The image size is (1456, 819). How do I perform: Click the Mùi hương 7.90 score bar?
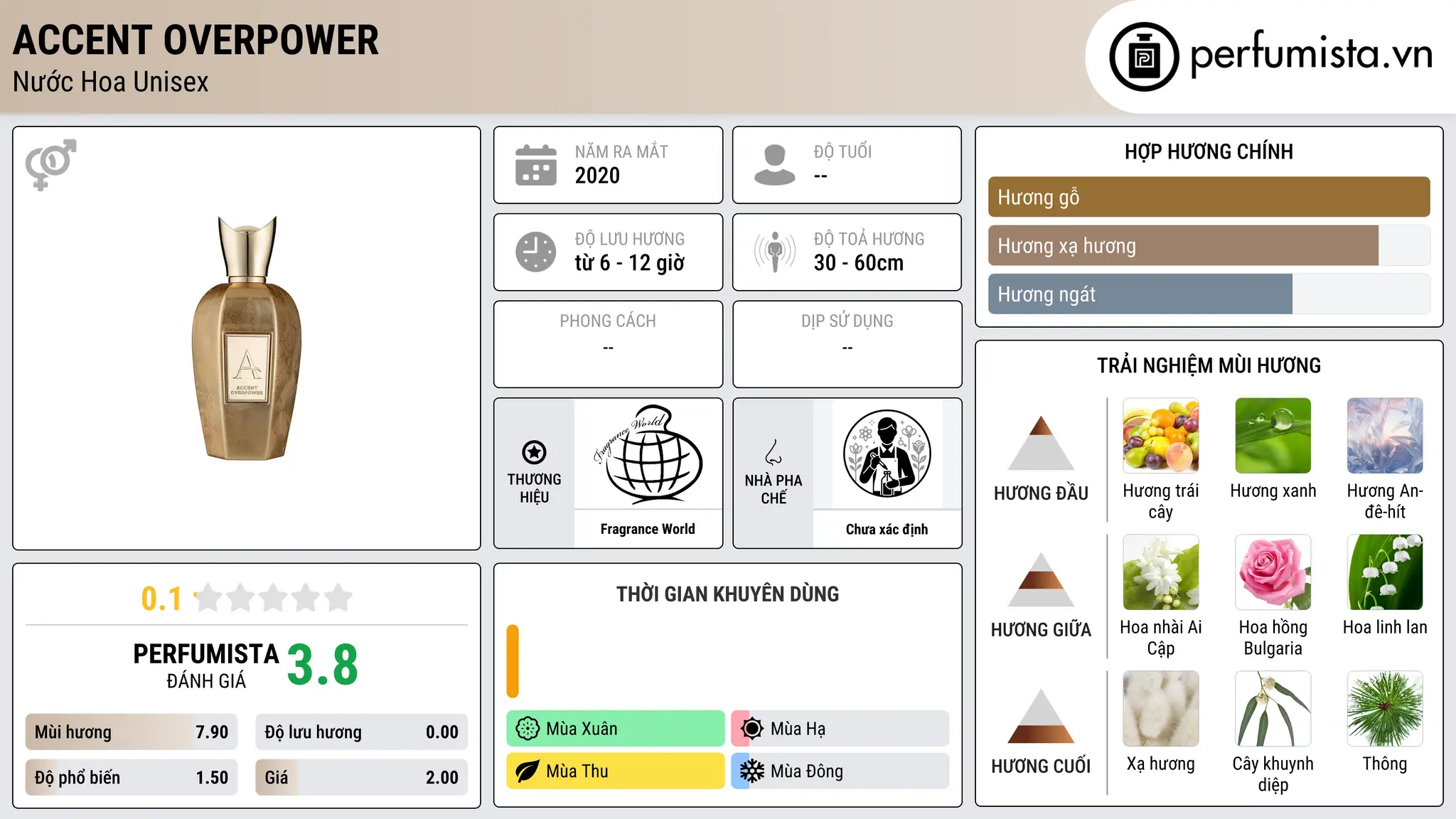click(x=132, y=732)
